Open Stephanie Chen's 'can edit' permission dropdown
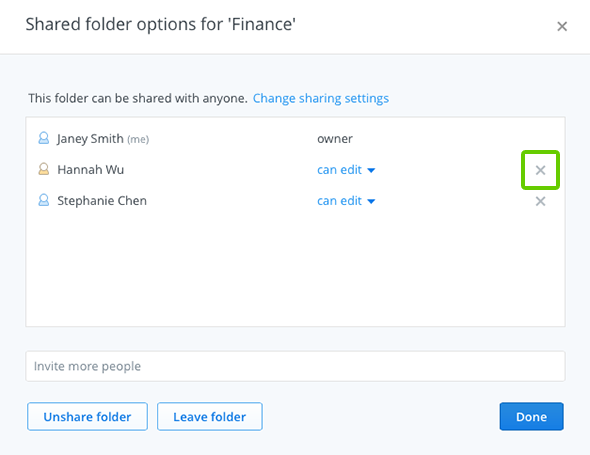 pyautogui.click(x=346, y=201)
